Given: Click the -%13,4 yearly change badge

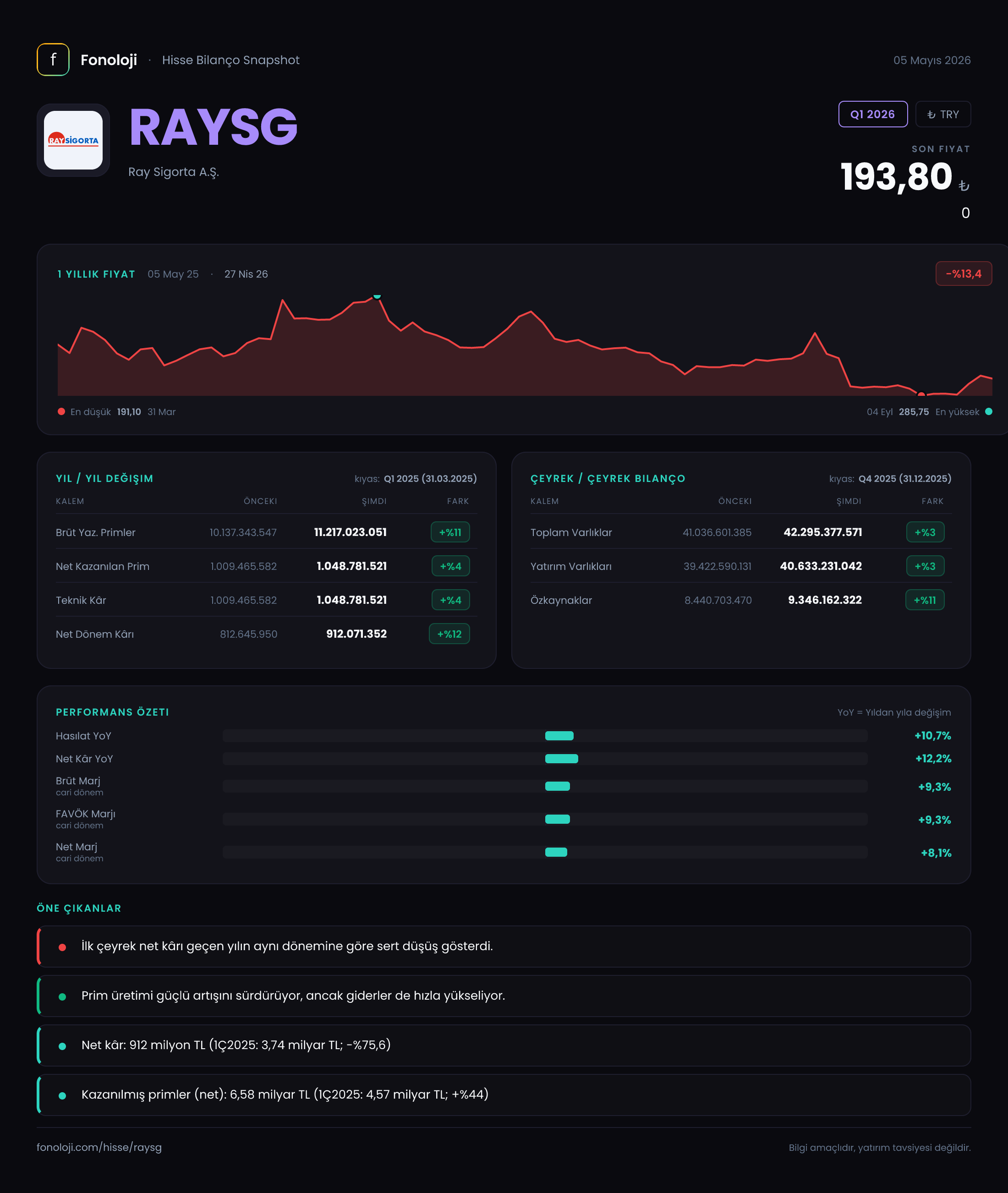Looking at the screenshot, I should (964, 274).
